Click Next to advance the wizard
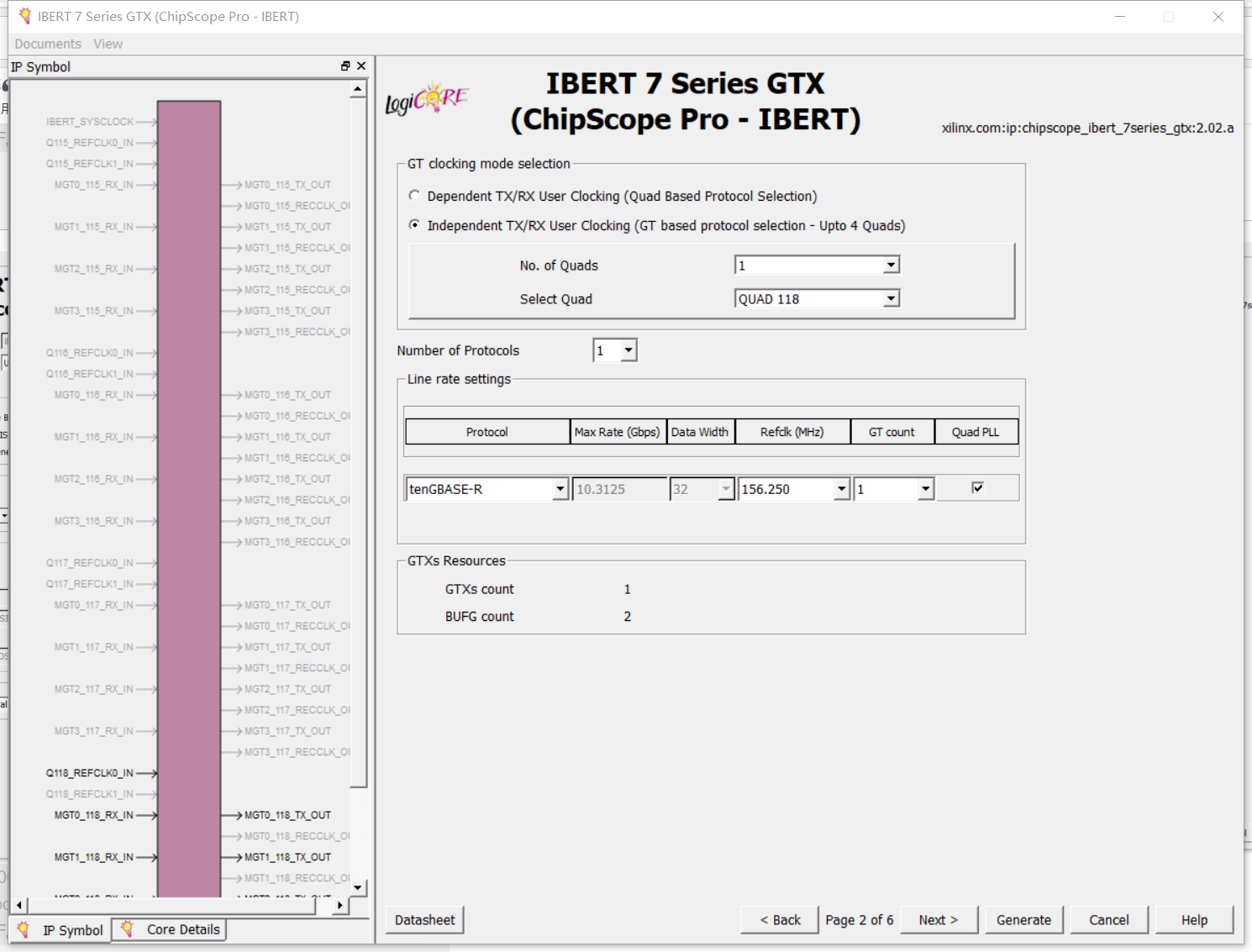1252x952 pixels. (939, 920)
